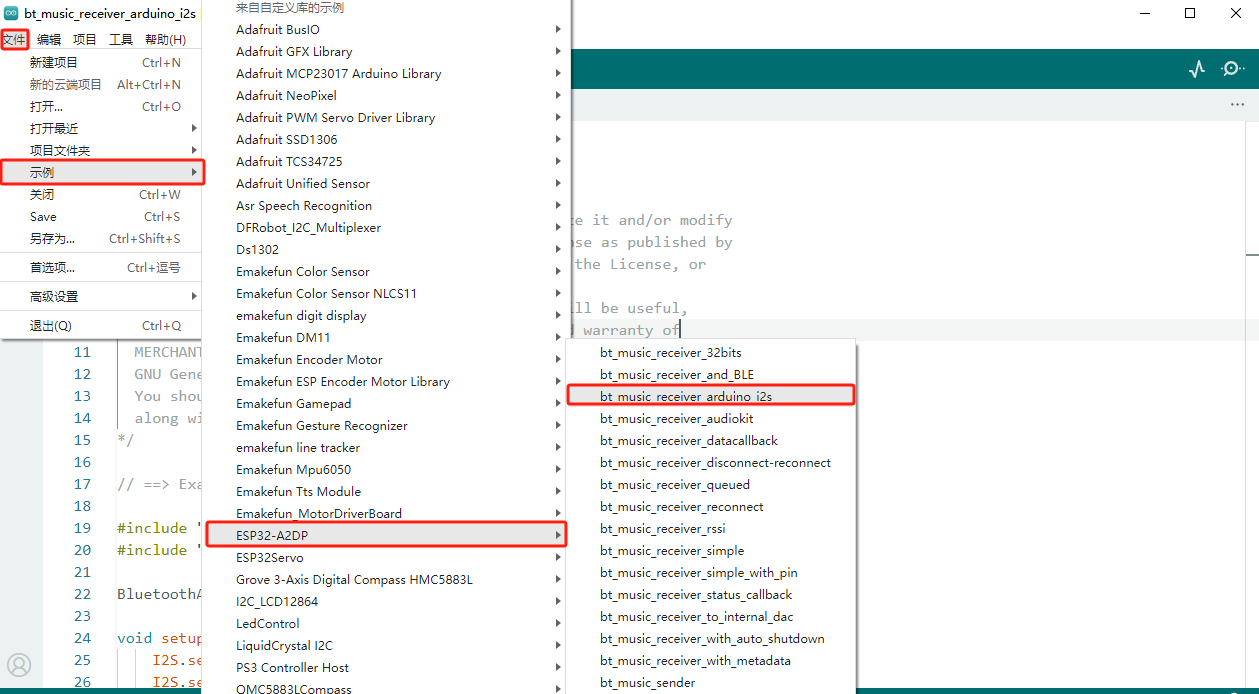
Task: Click the Arduino logo in title bar
Action: coord(12,14)
